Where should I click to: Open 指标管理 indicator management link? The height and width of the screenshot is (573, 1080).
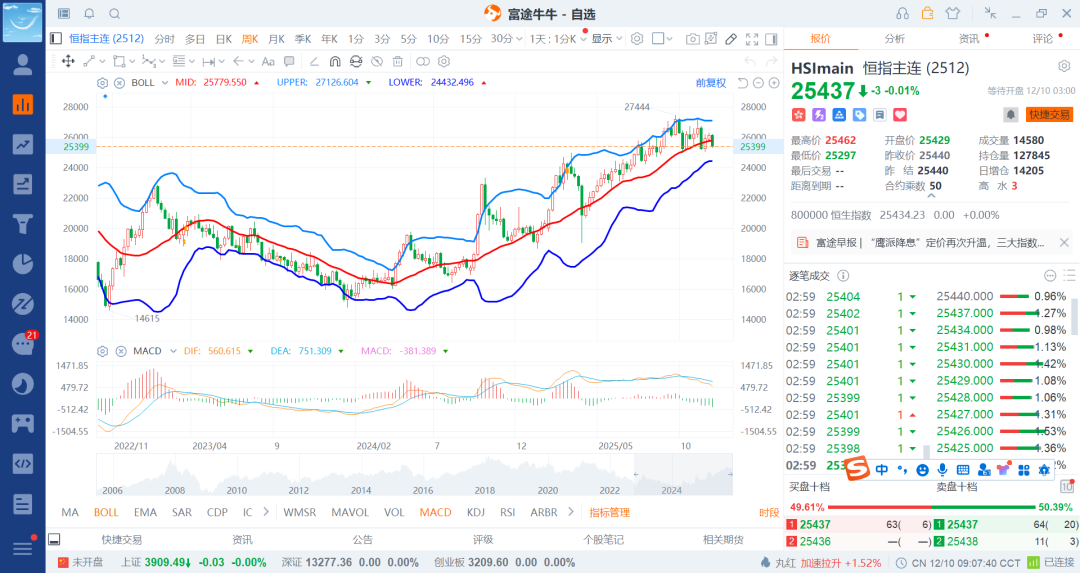(609, 512)
